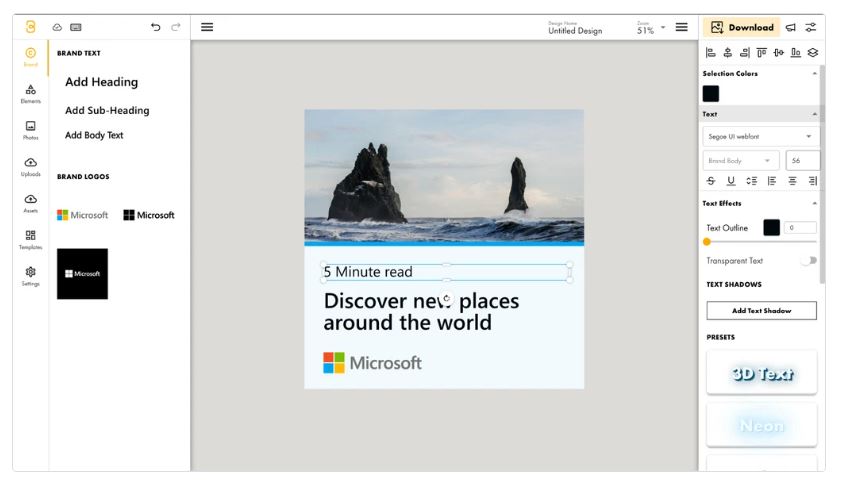This screenshot has height=487, width=842.
Task: Click the cloud save status icon
Action: point(57,27)
